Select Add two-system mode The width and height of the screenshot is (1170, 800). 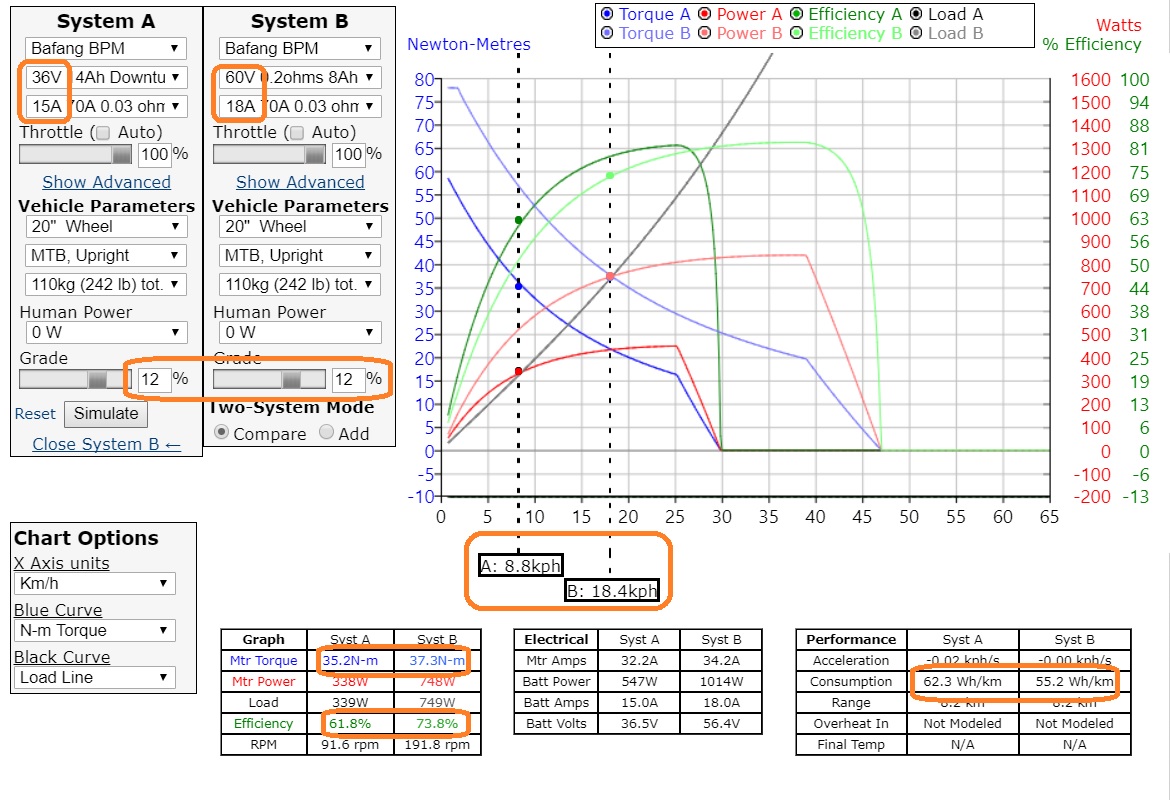326,432
